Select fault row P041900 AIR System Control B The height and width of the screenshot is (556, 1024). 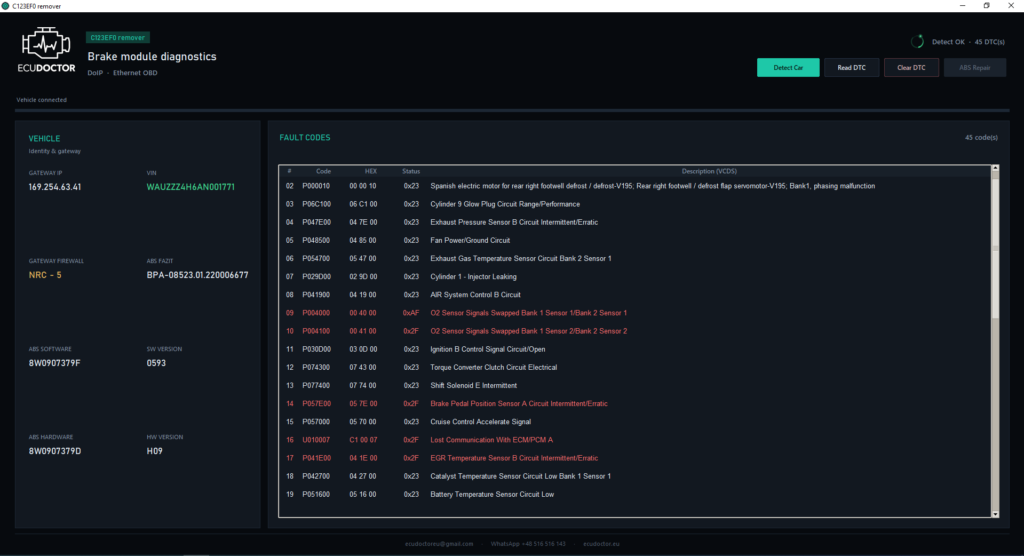pos(635,295)
